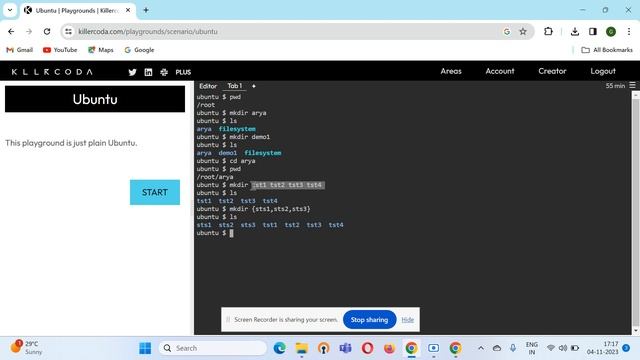Add a new terminal tab with plus

click(253, 86)
